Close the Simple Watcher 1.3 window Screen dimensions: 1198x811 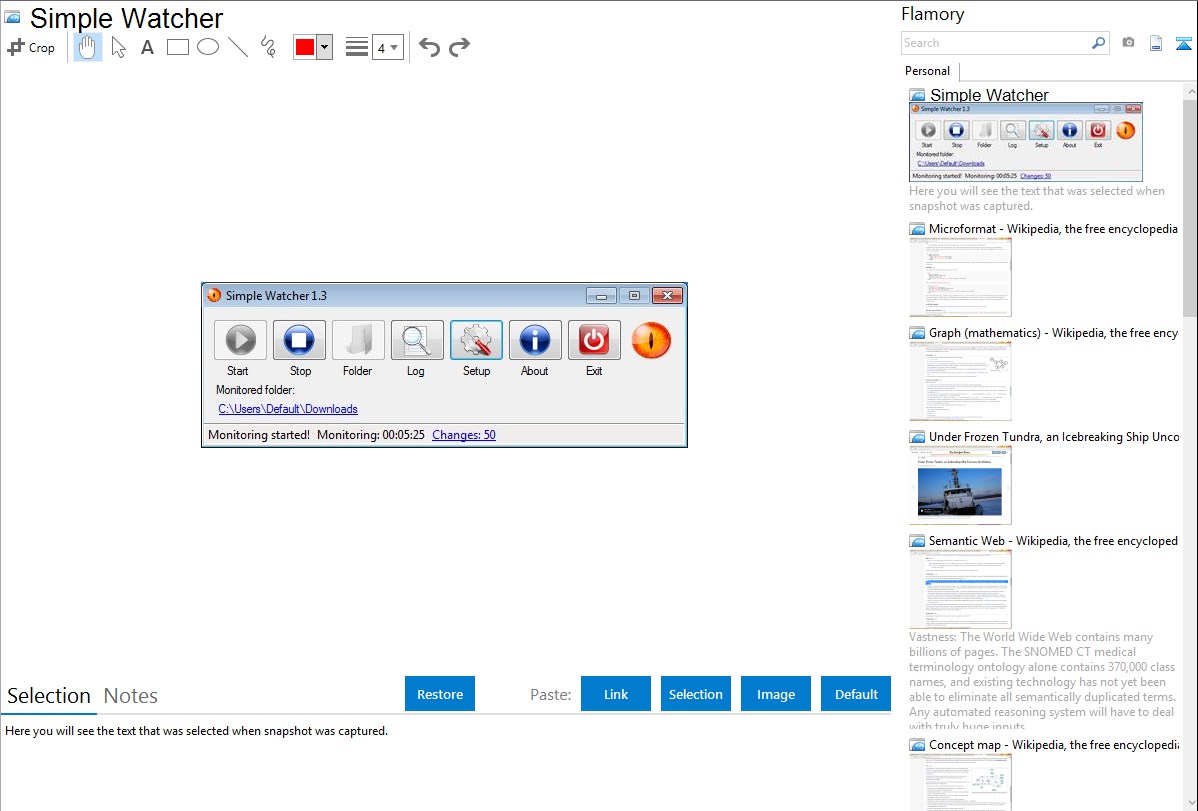[667, 296]
